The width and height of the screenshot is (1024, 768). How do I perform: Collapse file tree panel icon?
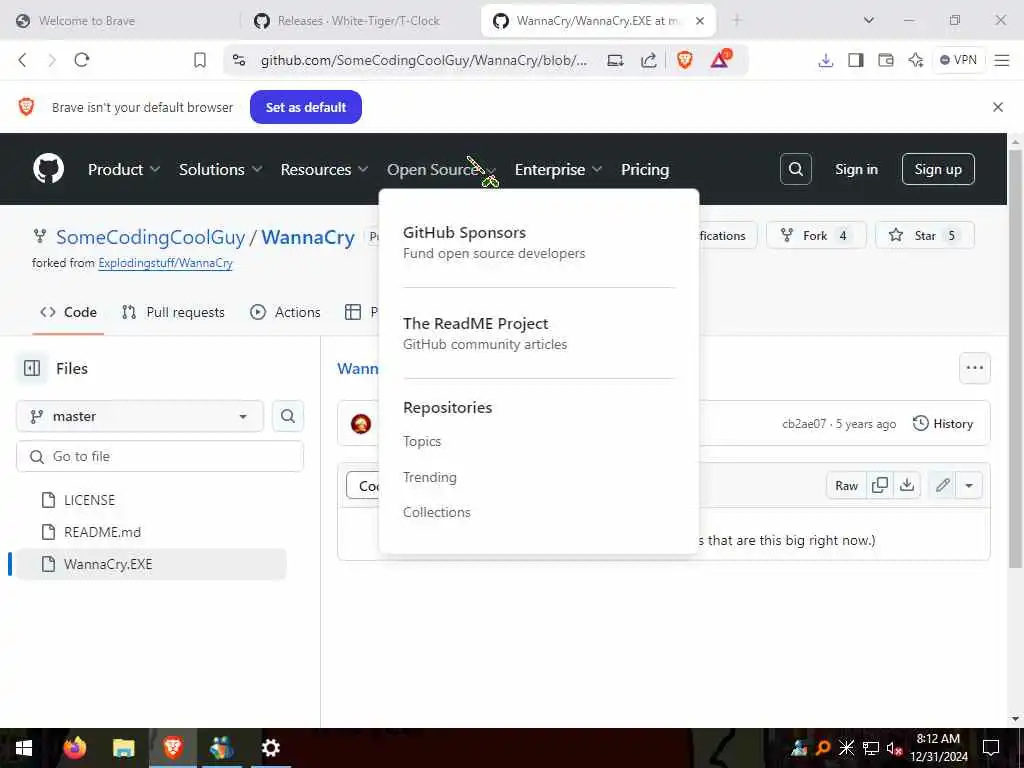tap(32, 368)
